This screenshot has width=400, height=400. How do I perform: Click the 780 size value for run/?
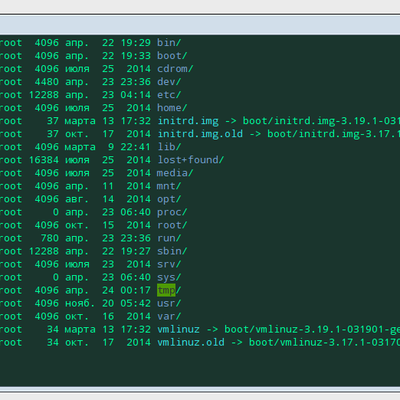[x=50, y=238]
